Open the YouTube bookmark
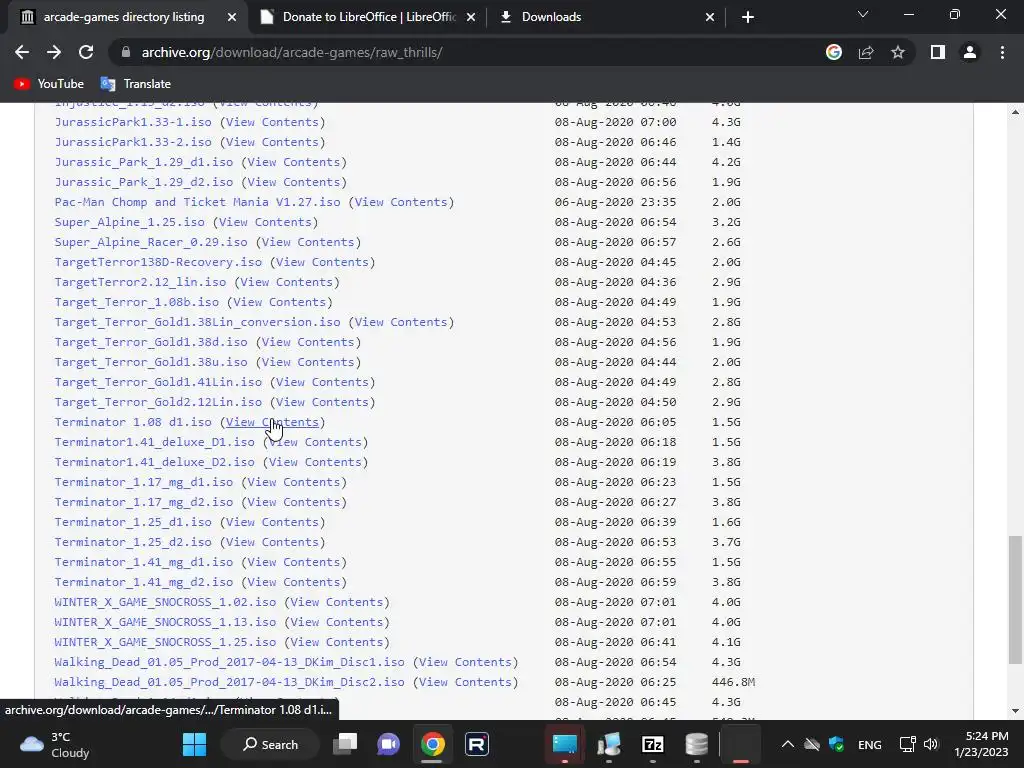 [49, 84]
